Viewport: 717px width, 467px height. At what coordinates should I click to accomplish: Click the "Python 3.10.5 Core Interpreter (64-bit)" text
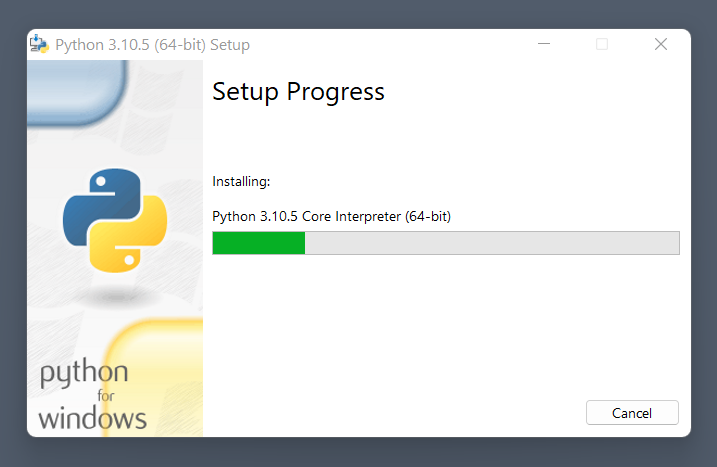tap(332, 216)
